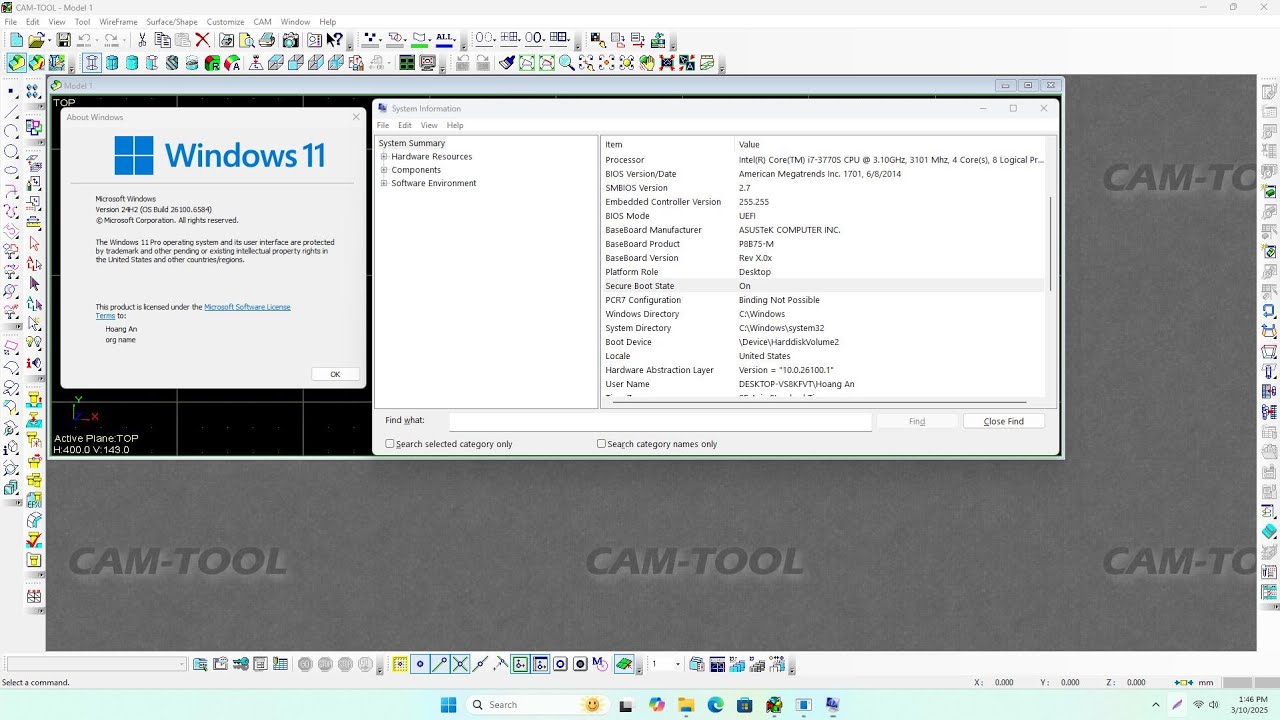Open the Customize menu
This screenshot has width=1280, height=720.
pos(225,22)
